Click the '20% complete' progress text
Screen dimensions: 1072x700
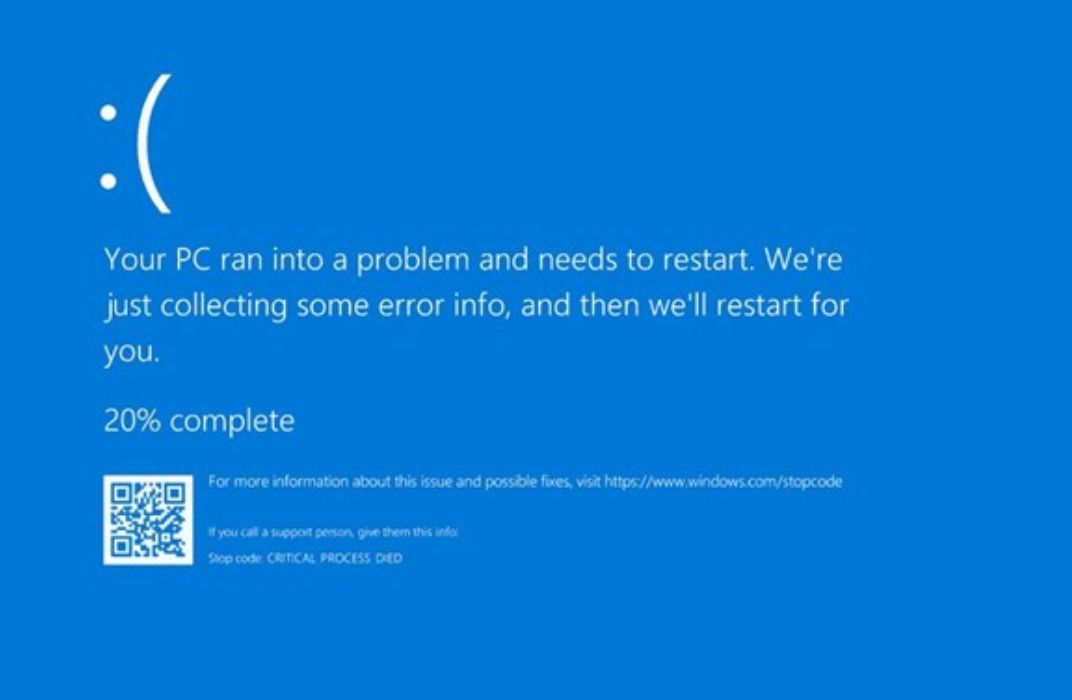[x=199, y=420]
